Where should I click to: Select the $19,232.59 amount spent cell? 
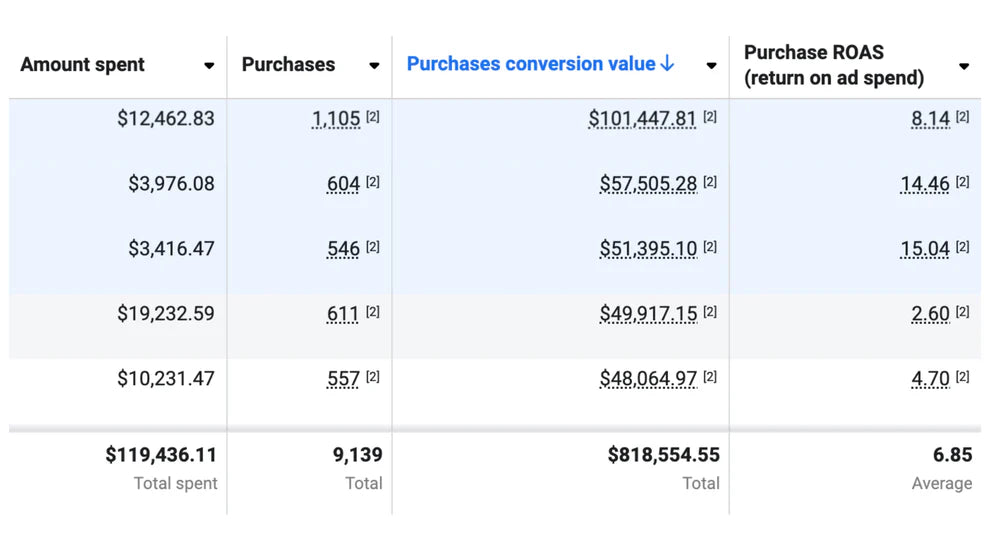tap(165, 314)
